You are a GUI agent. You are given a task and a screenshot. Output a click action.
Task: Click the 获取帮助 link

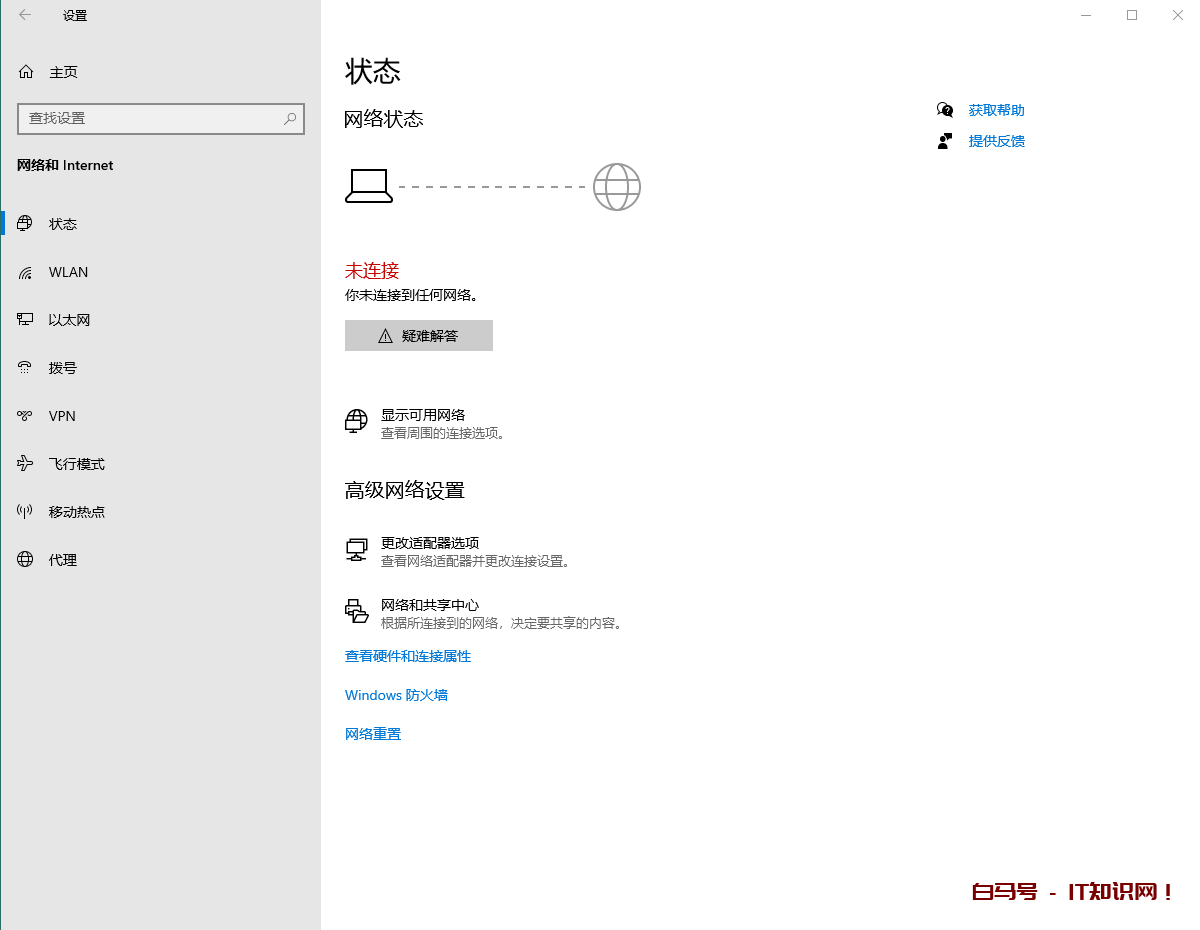click(x=996, y=110)
